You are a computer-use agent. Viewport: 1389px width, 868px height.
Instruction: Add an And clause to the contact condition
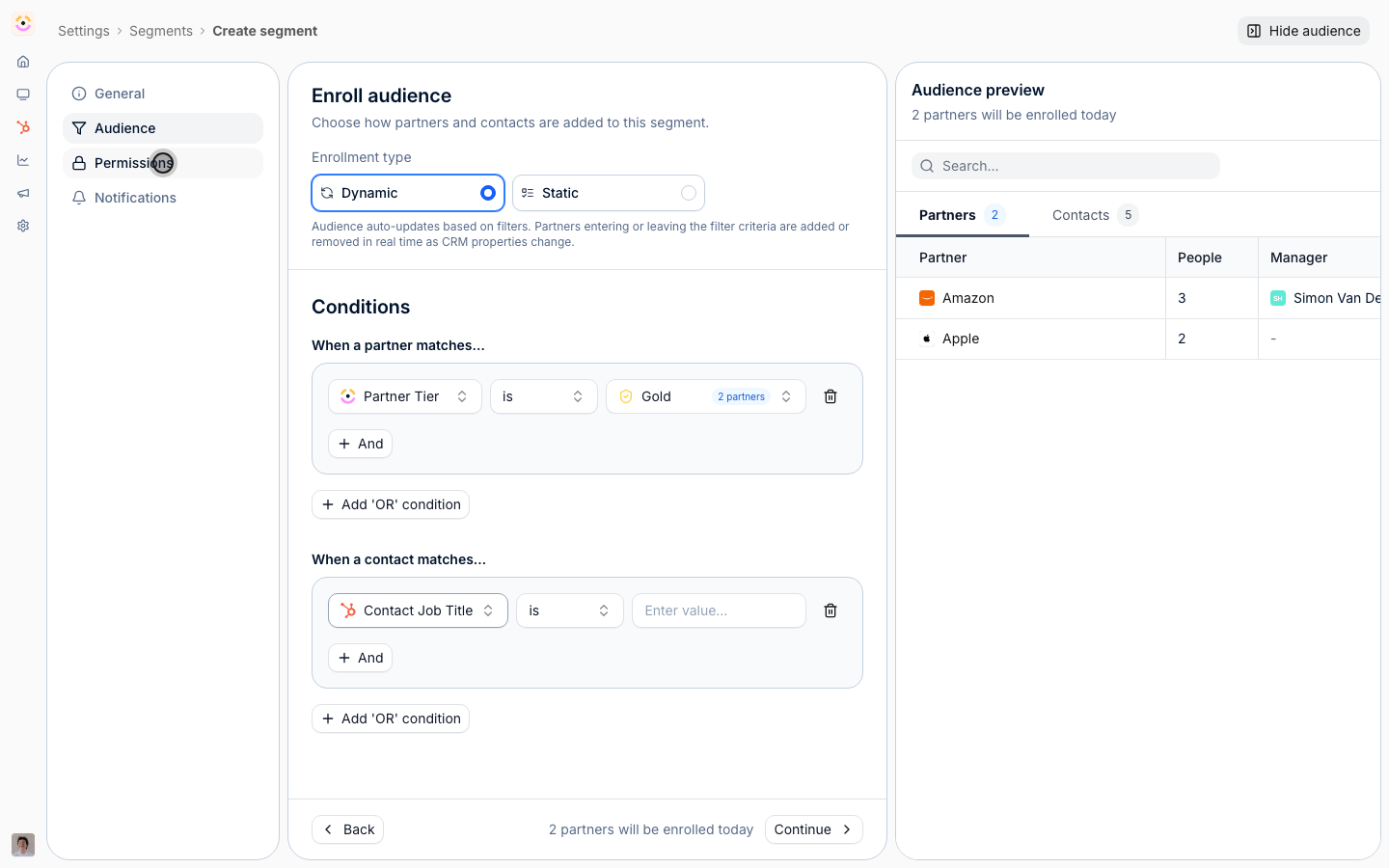click(x=360, y=658)
